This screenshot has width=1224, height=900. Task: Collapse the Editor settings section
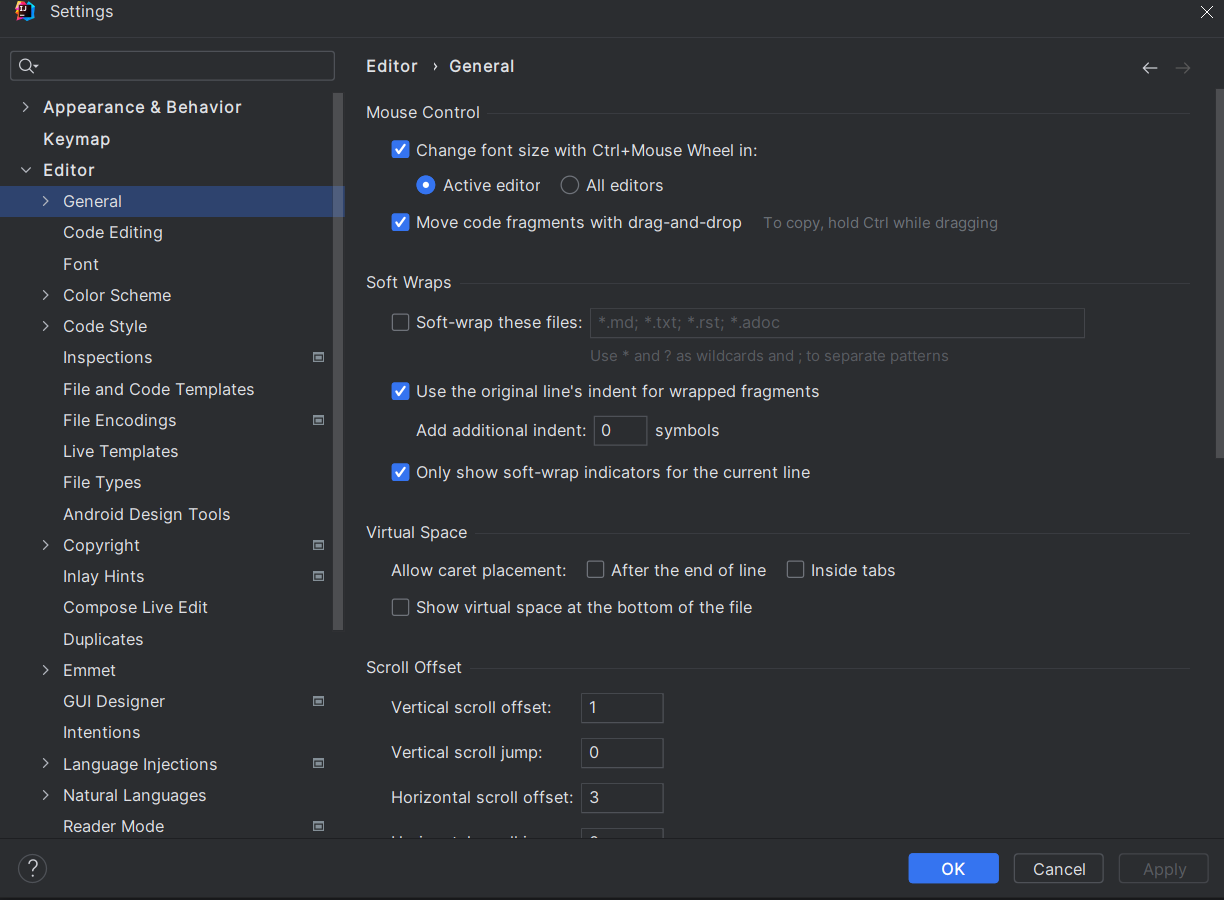[x=26, y=170]
